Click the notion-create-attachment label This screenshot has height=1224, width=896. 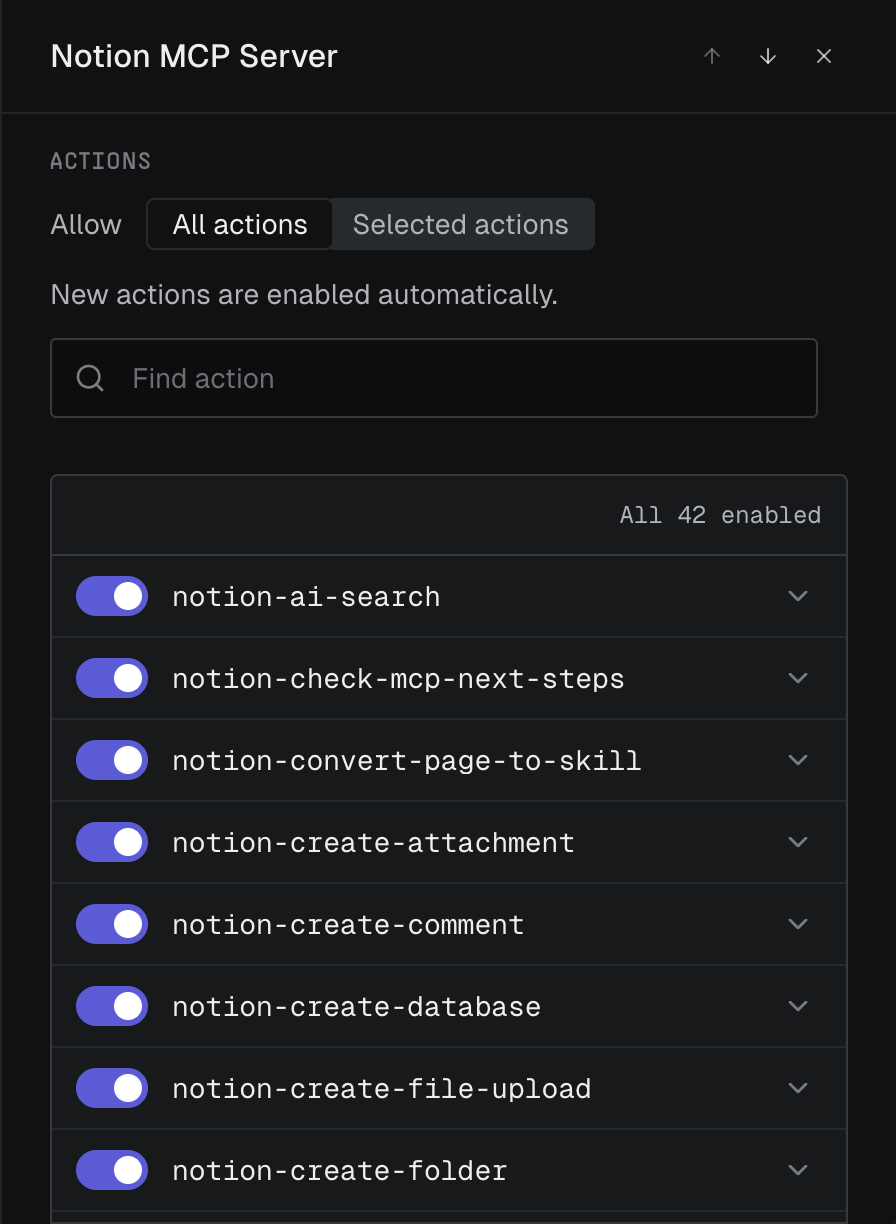(x=373, y=843)
